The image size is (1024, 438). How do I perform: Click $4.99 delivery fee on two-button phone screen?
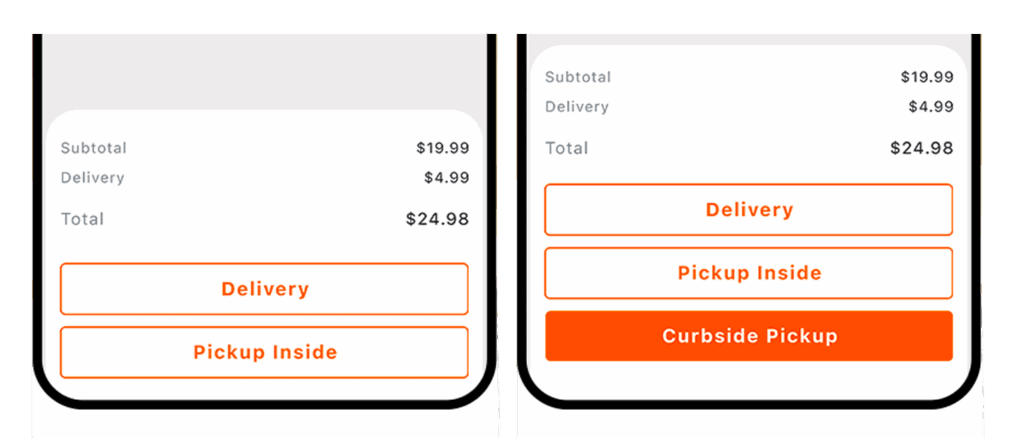(x=446, y=178)
